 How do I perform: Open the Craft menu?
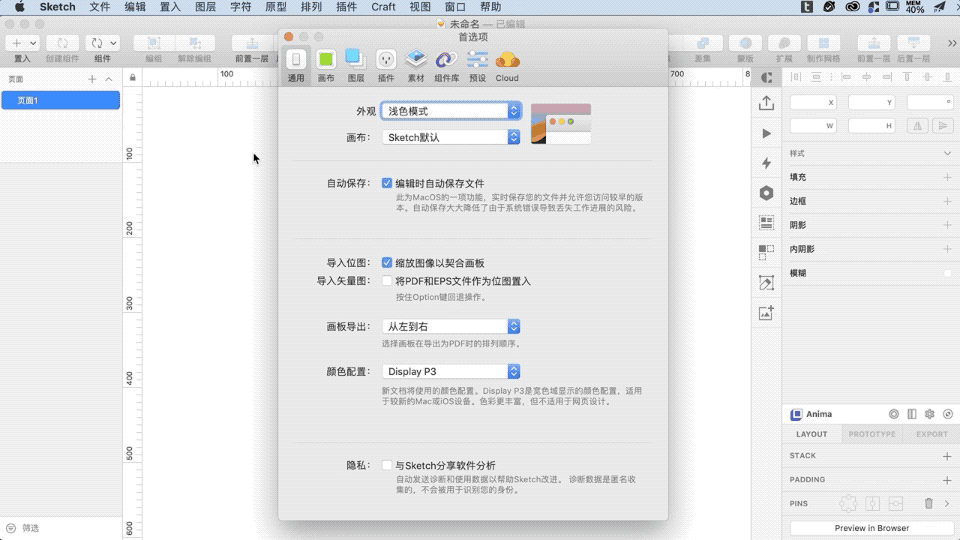(x=383, y=7)
